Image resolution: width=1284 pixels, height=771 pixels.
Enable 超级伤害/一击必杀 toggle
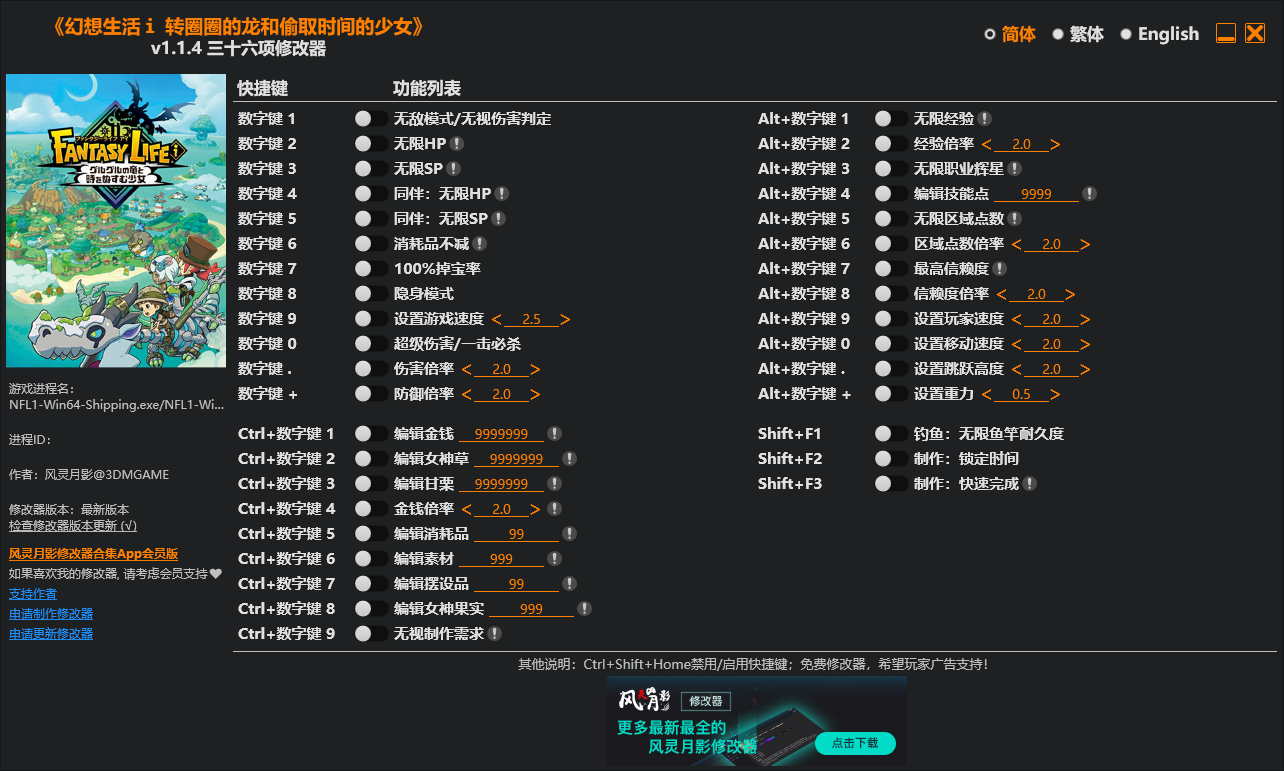click(371, 344)
